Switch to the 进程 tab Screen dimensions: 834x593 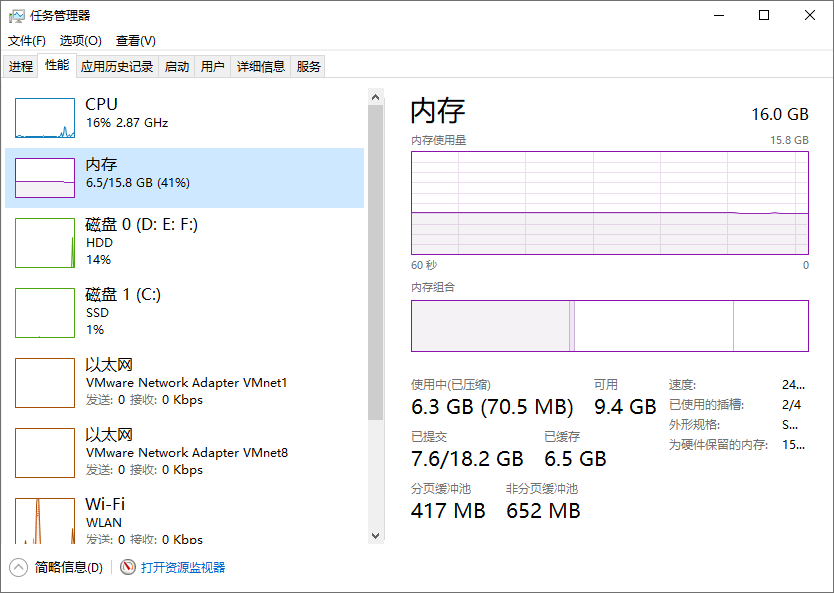click(x=21, y=67)
